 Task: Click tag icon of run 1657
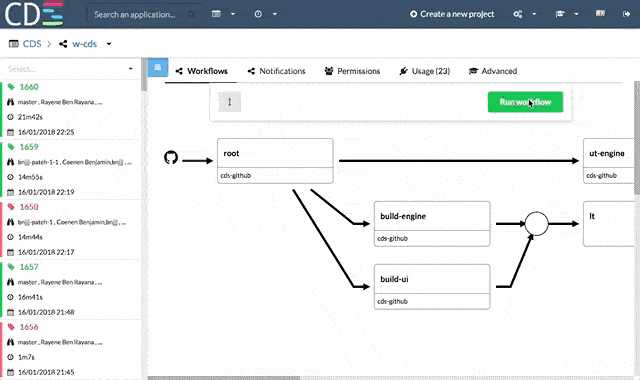11,267
